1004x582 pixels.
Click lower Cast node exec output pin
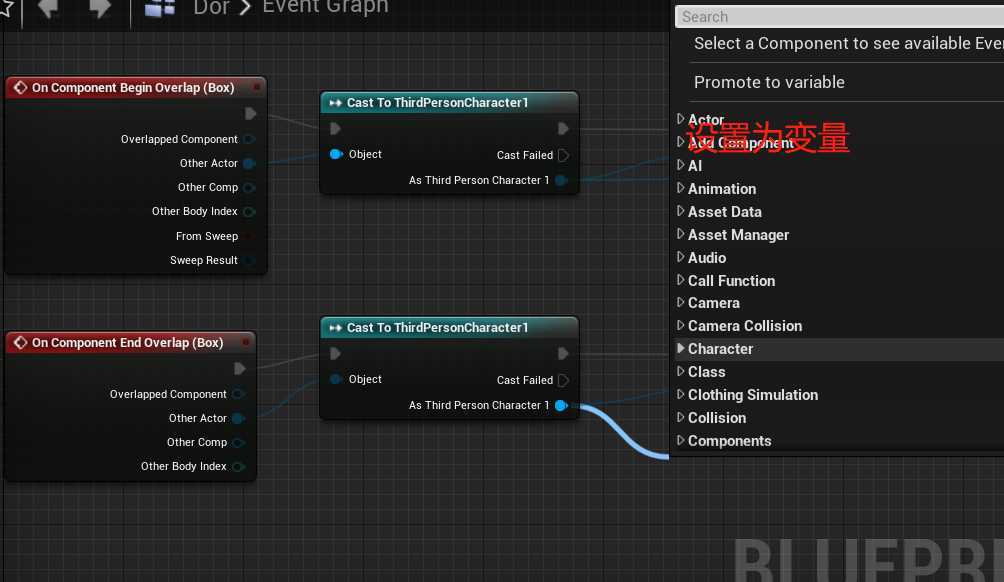563,353
